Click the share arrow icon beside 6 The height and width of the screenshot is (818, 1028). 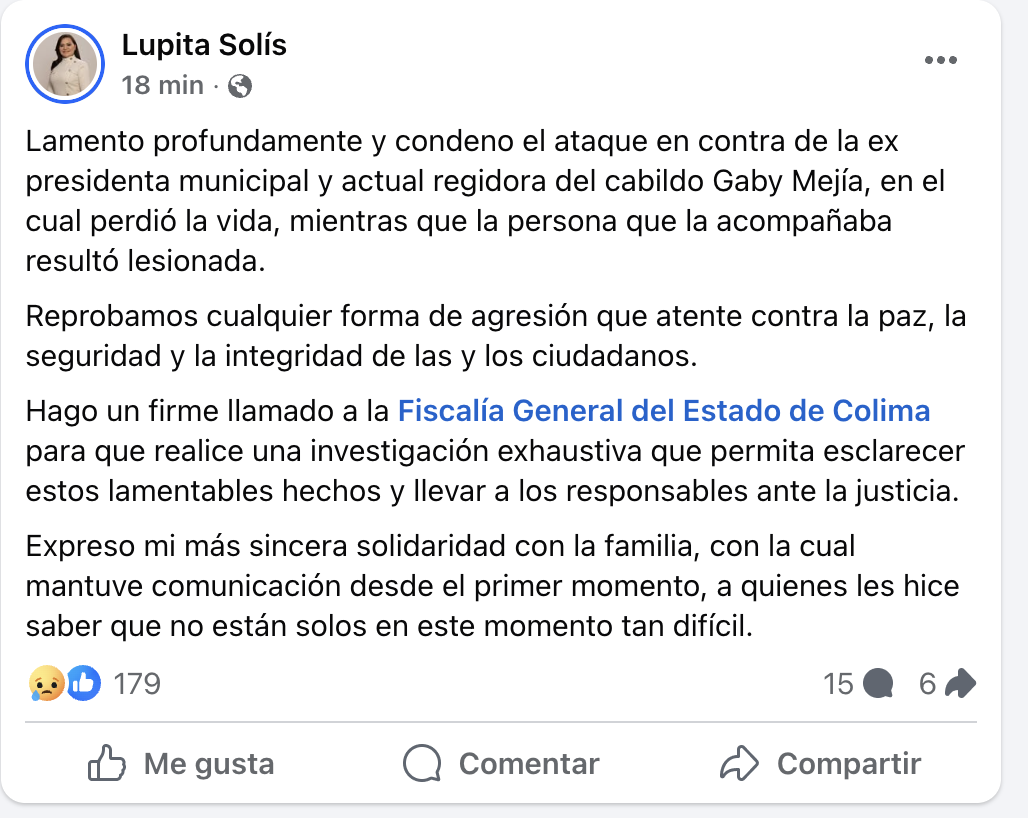coord(960,684)
